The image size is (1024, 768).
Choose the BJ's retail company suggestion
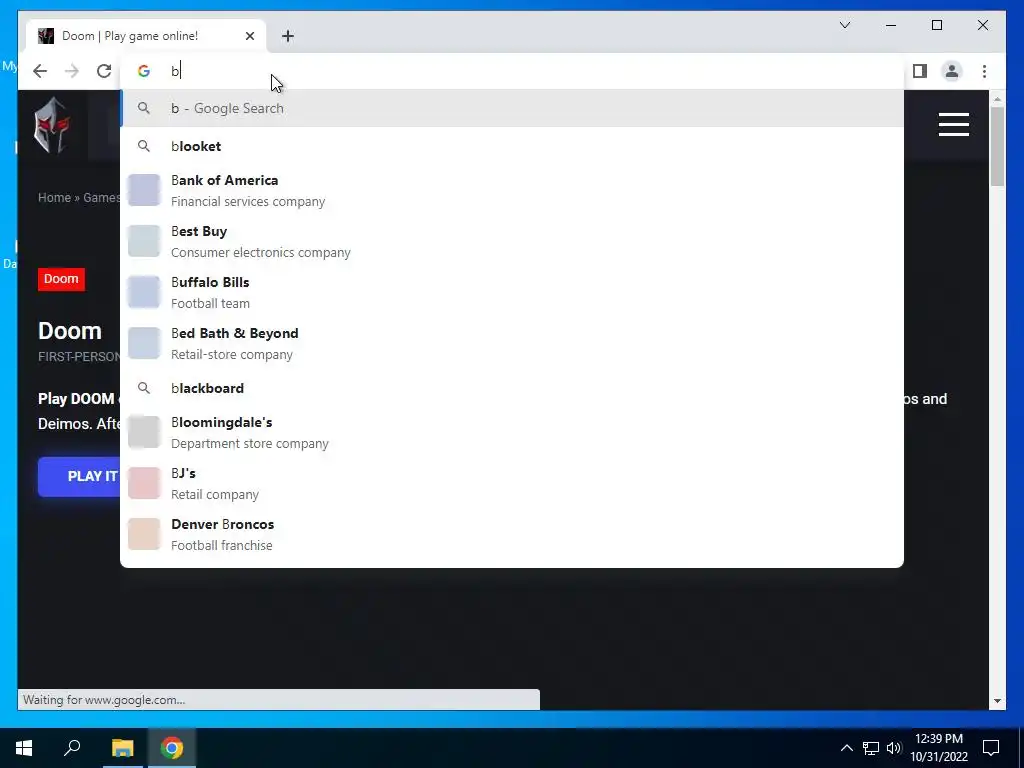click(x=512, y=483)
